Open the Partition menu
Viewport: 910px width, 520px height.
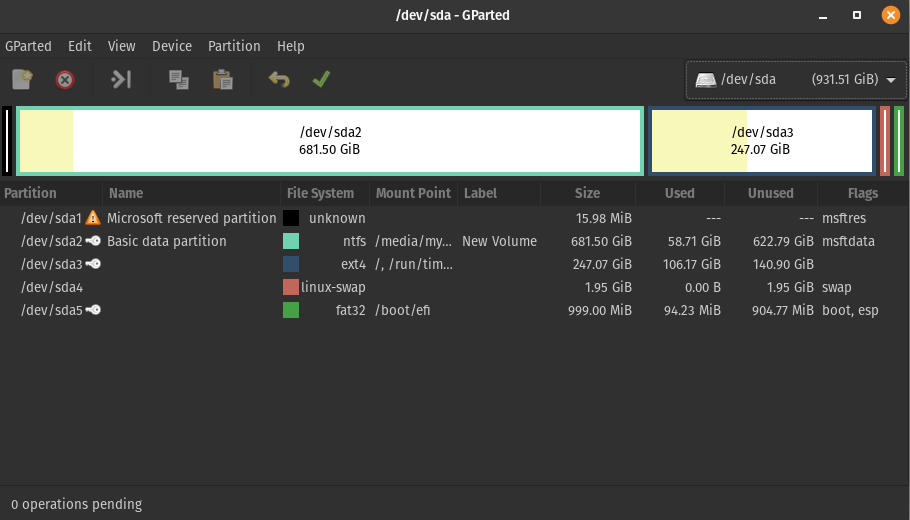(234, 46)
